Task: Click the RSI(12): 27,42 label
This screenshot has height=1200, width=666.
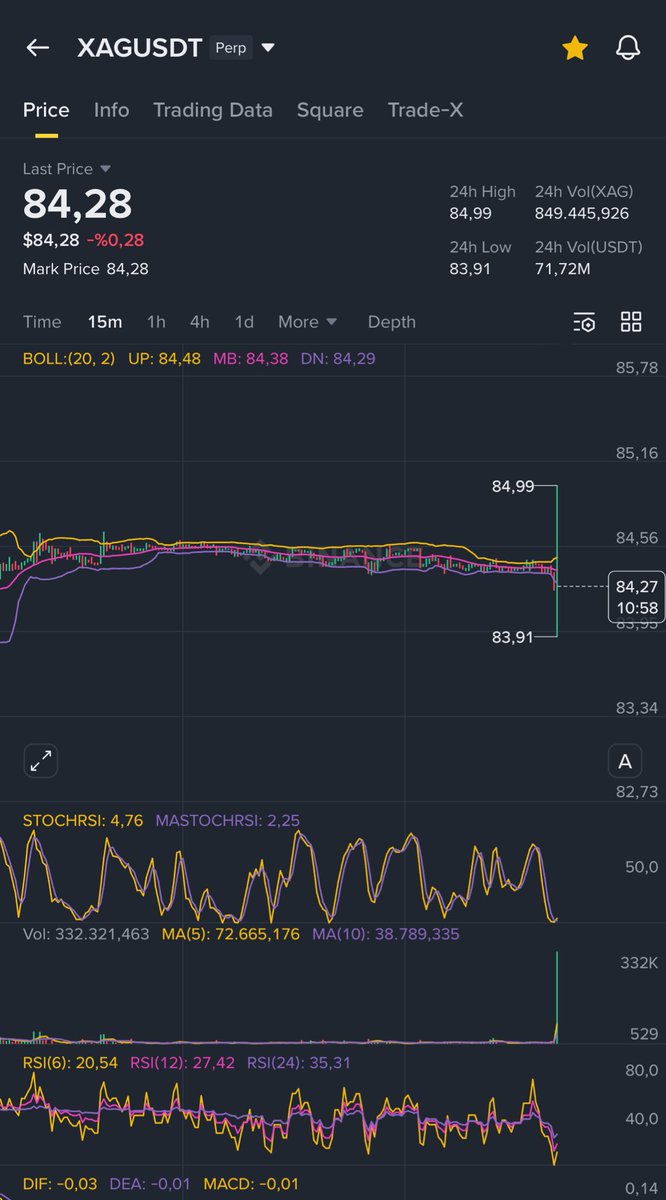Action: pyautogui.click(x=182, y=1062)
